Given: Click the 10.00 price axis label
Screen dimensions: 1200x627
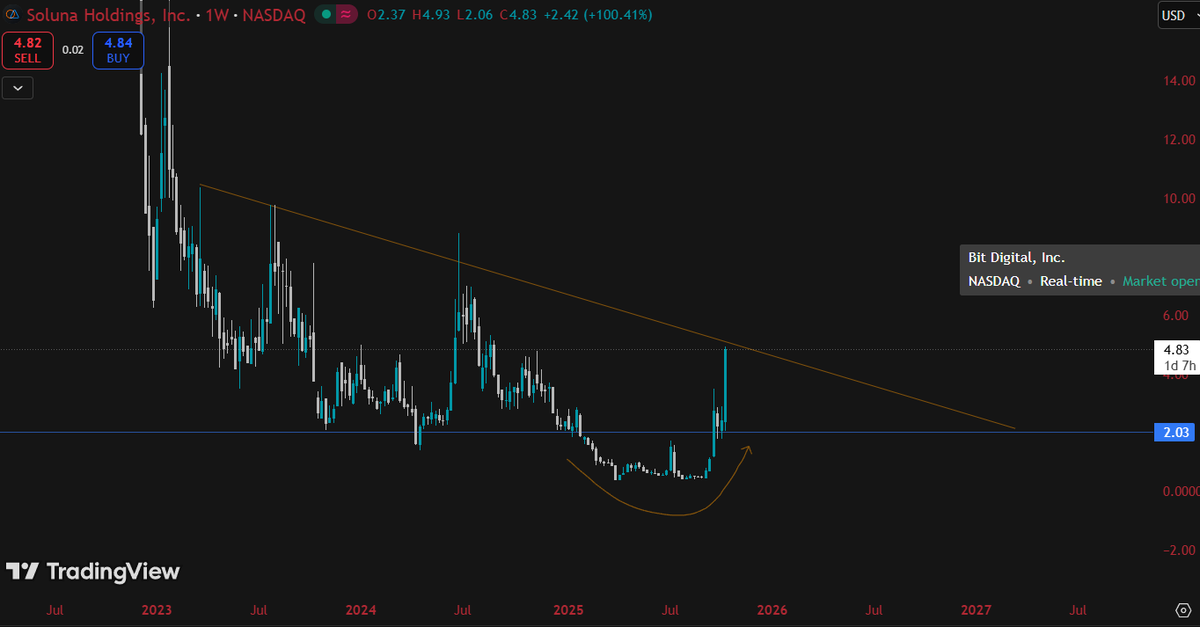Looking at the screenshot, I should tap(1177, 198).
